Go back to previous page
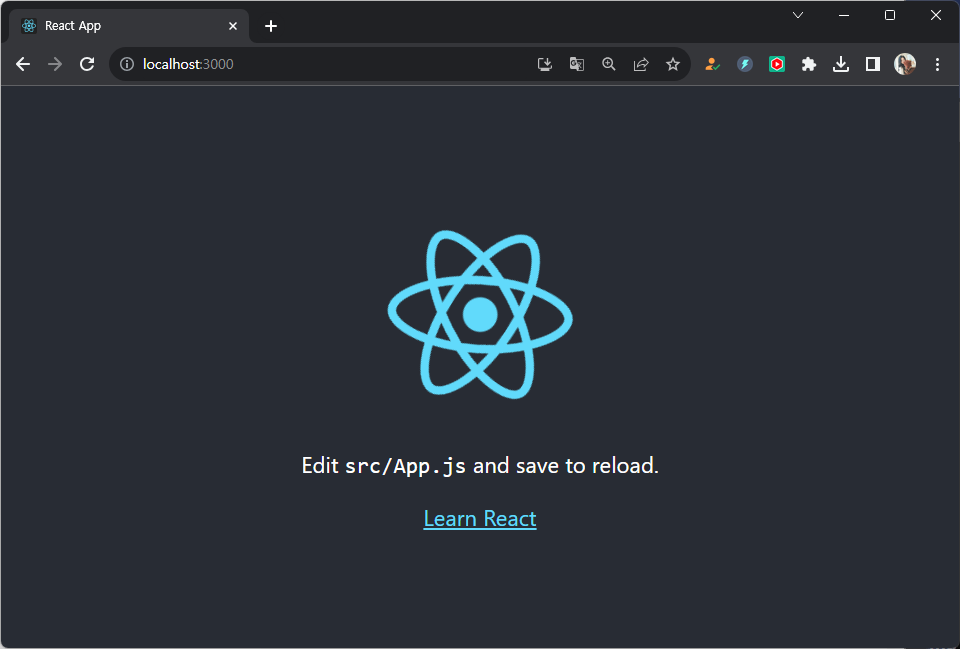This screenshot has height=649, width=960. (x=23, y=64)
